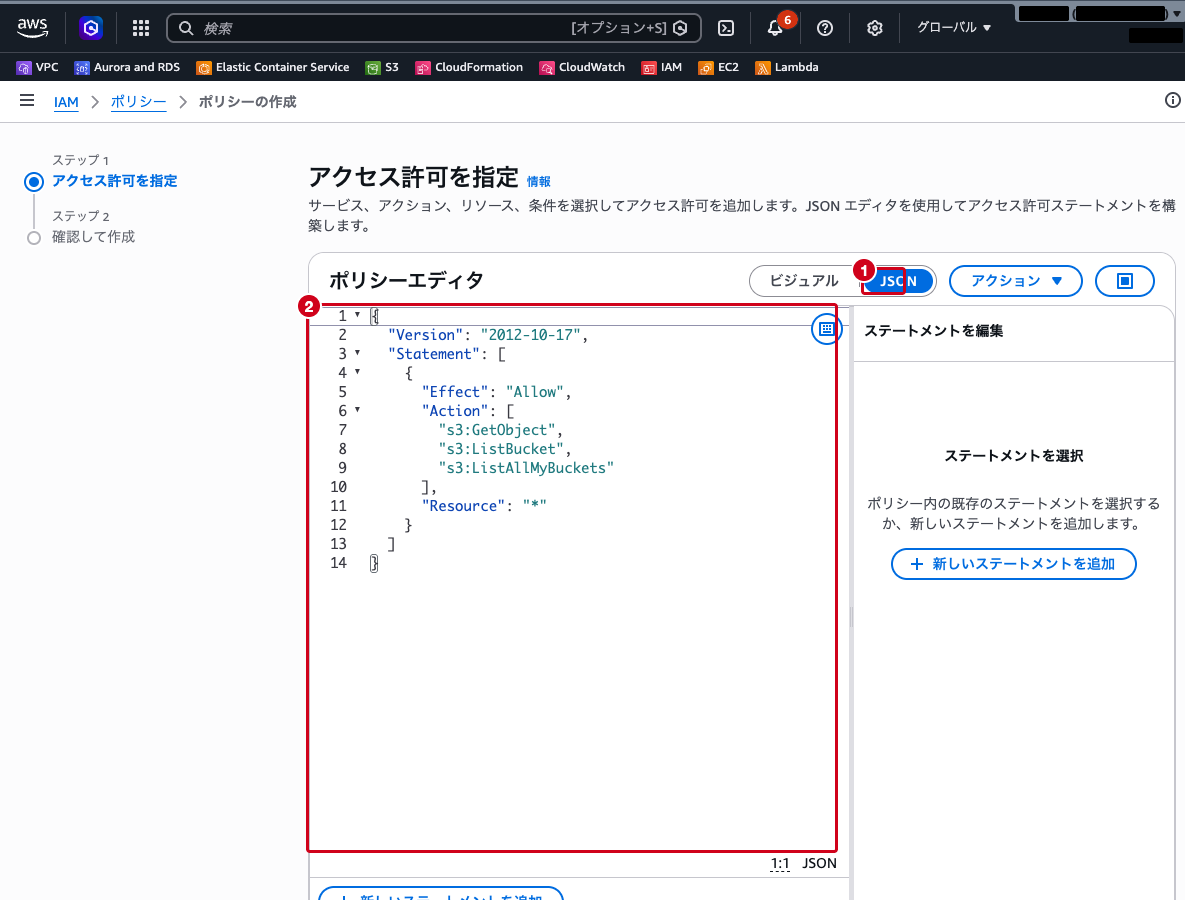Click the Amazon Q hexagon icon
Viewport: 1185px width, 900px height.
[91, 28]
